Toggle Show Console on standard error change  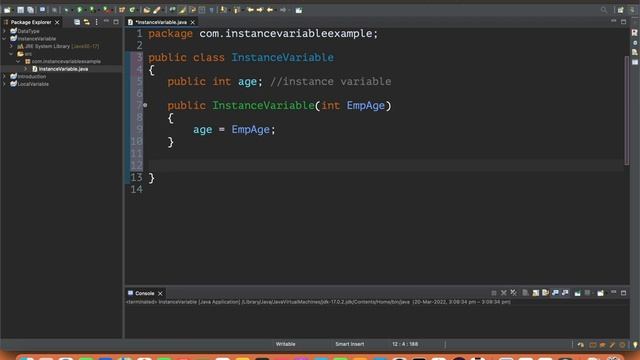click(565, 293)
